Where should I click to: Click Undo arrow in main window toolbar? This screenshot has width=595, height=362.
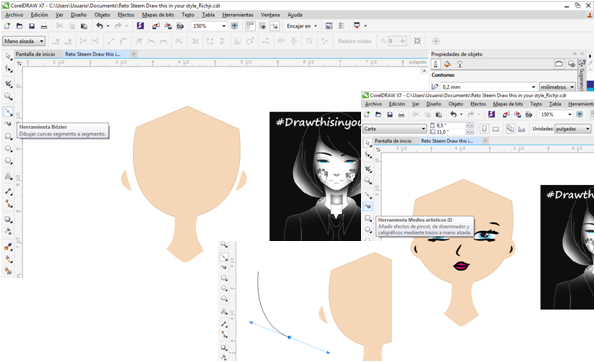tap(99, 26)
